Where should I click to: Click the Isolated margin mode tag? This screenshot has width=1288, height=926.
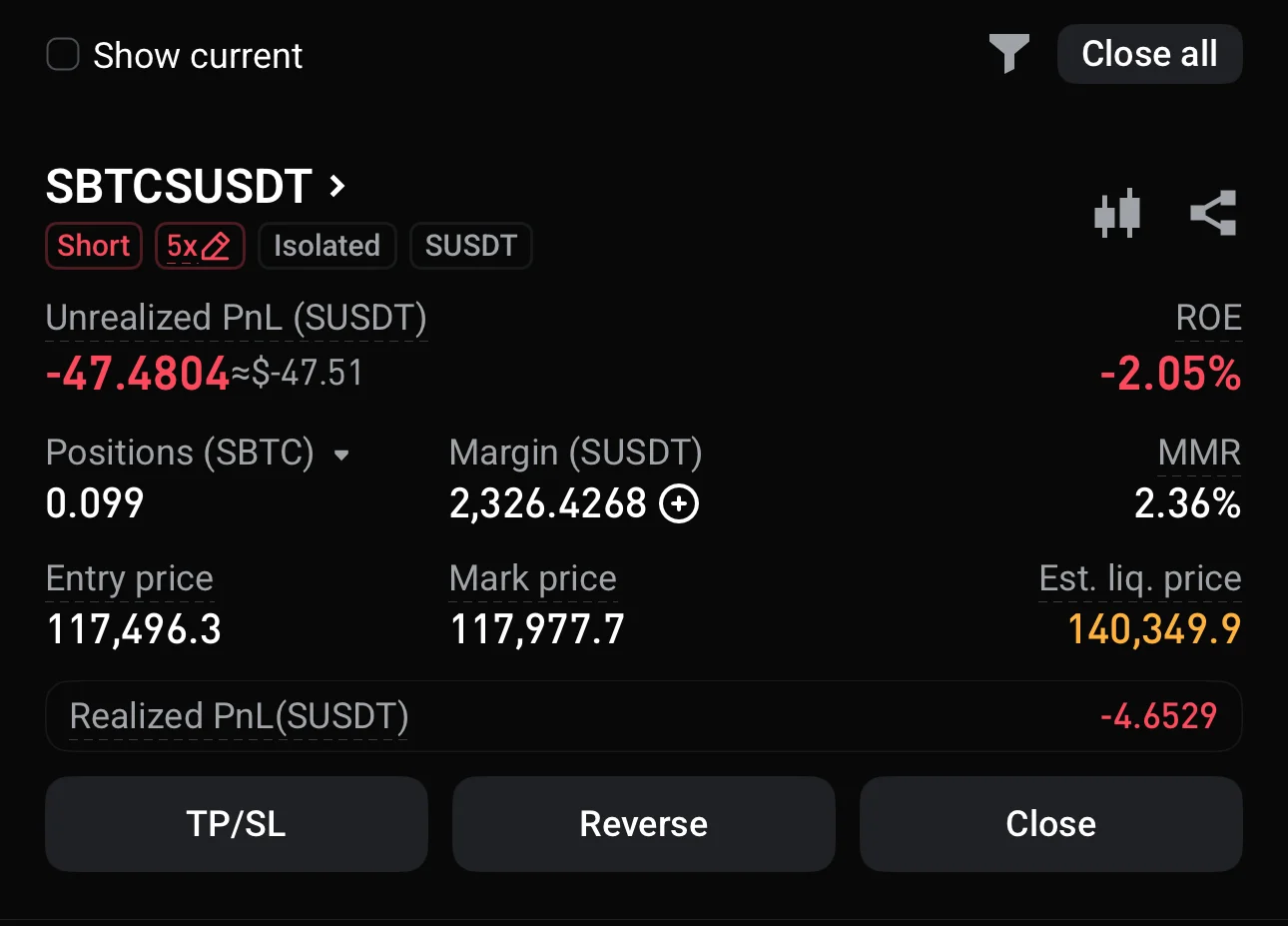[x=326, y=246]
